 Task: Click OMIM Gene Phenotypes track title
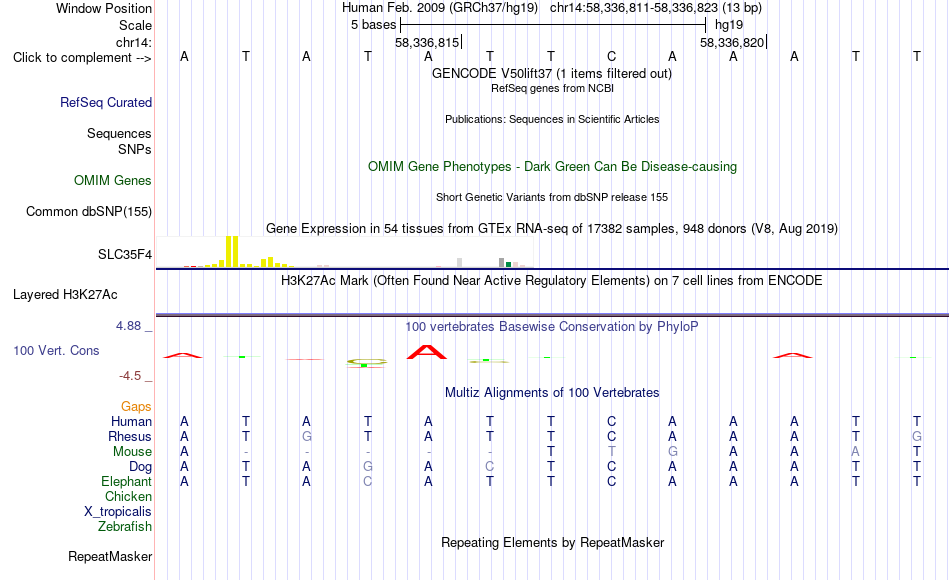pyautogui.click(x=552, y=167)
